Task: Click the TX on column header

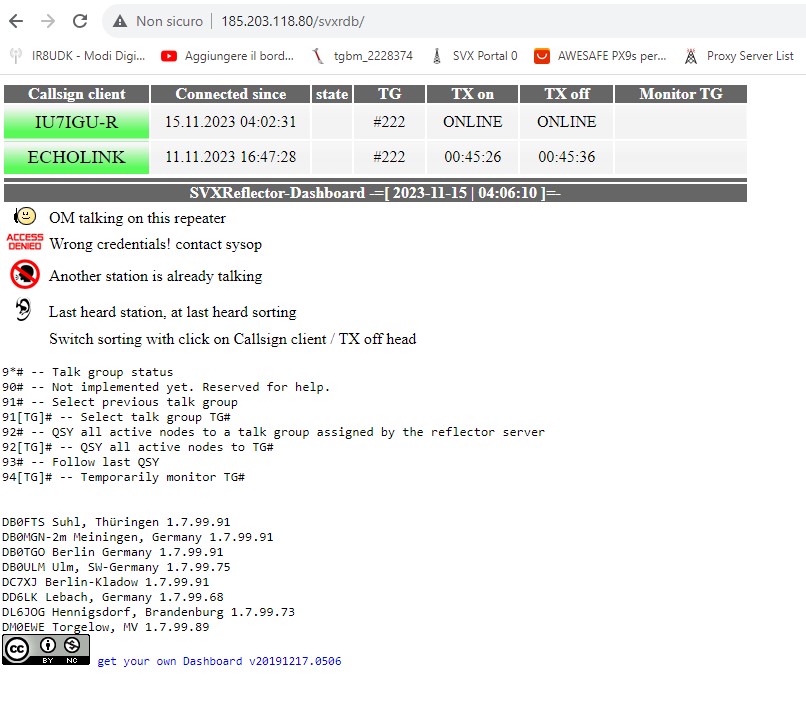Action: point(472,94)
